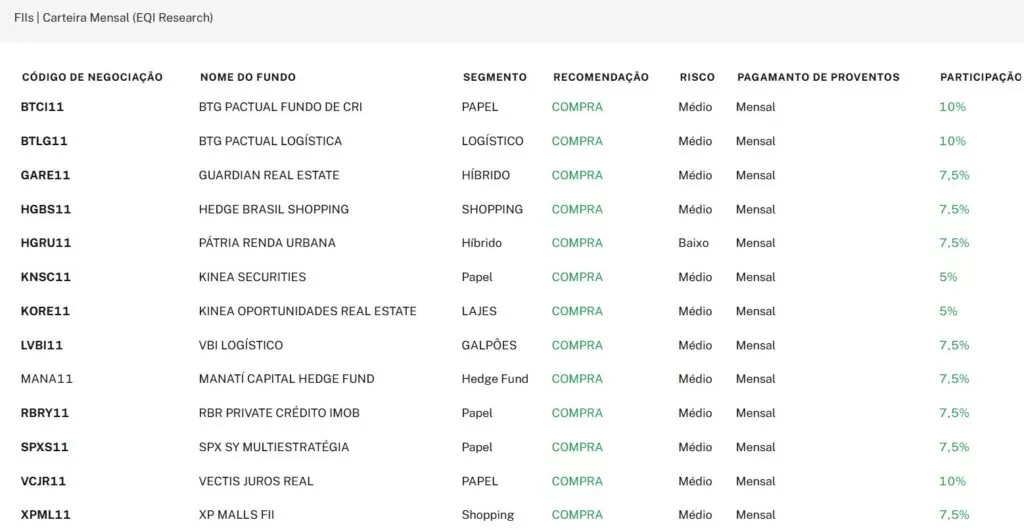The image size is (1024, 530).
Task: Click the RECOMENDAÇÃO column header
Action: pyautogui.click(x=601, y=77)
